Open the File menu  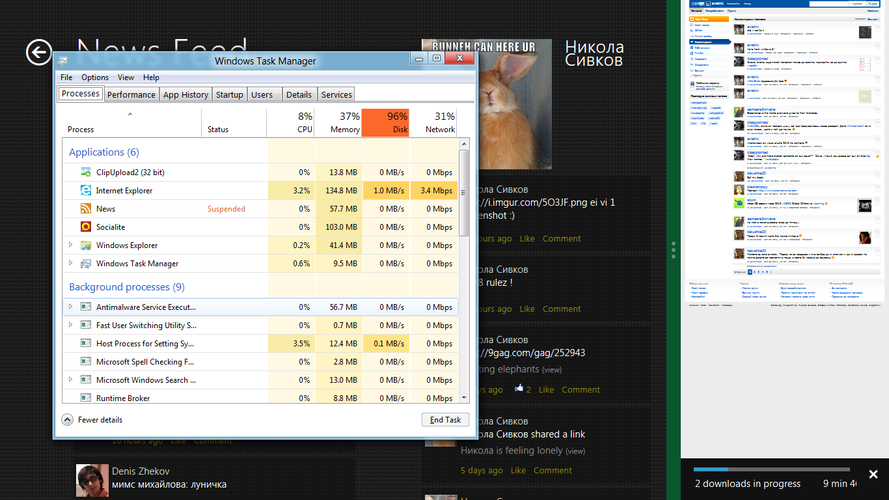(66, 77)
